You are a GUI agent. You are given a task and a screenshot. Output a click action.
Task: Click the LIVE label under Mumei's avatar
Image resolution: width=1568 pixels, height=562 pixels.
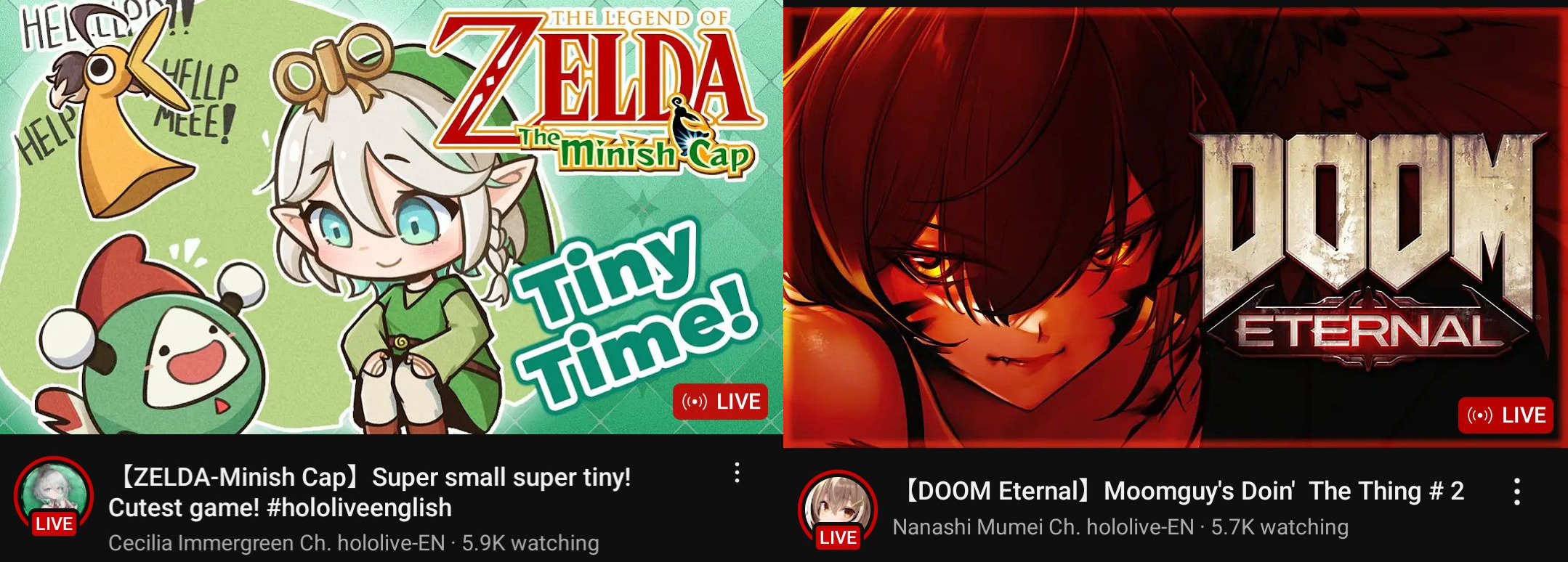(x=838, y=537)
